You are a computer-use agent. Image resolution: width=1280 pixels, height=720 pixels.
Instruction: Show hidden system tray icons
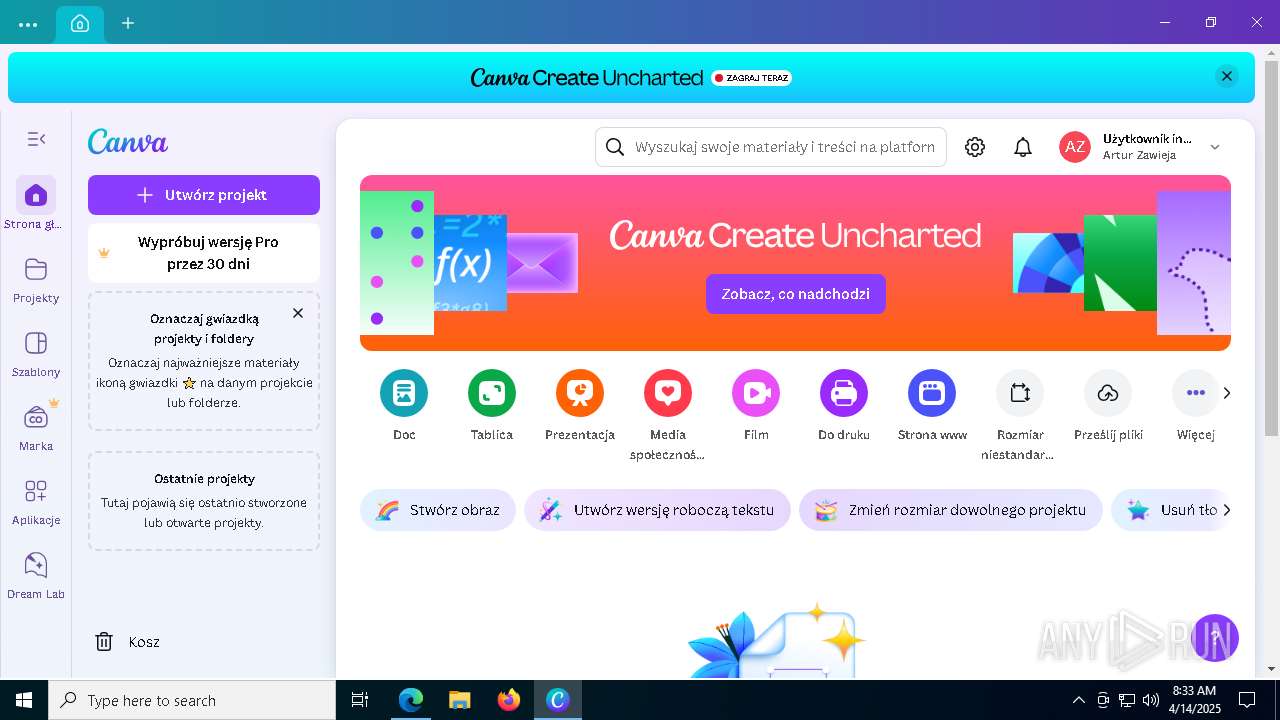point(1078,700)
